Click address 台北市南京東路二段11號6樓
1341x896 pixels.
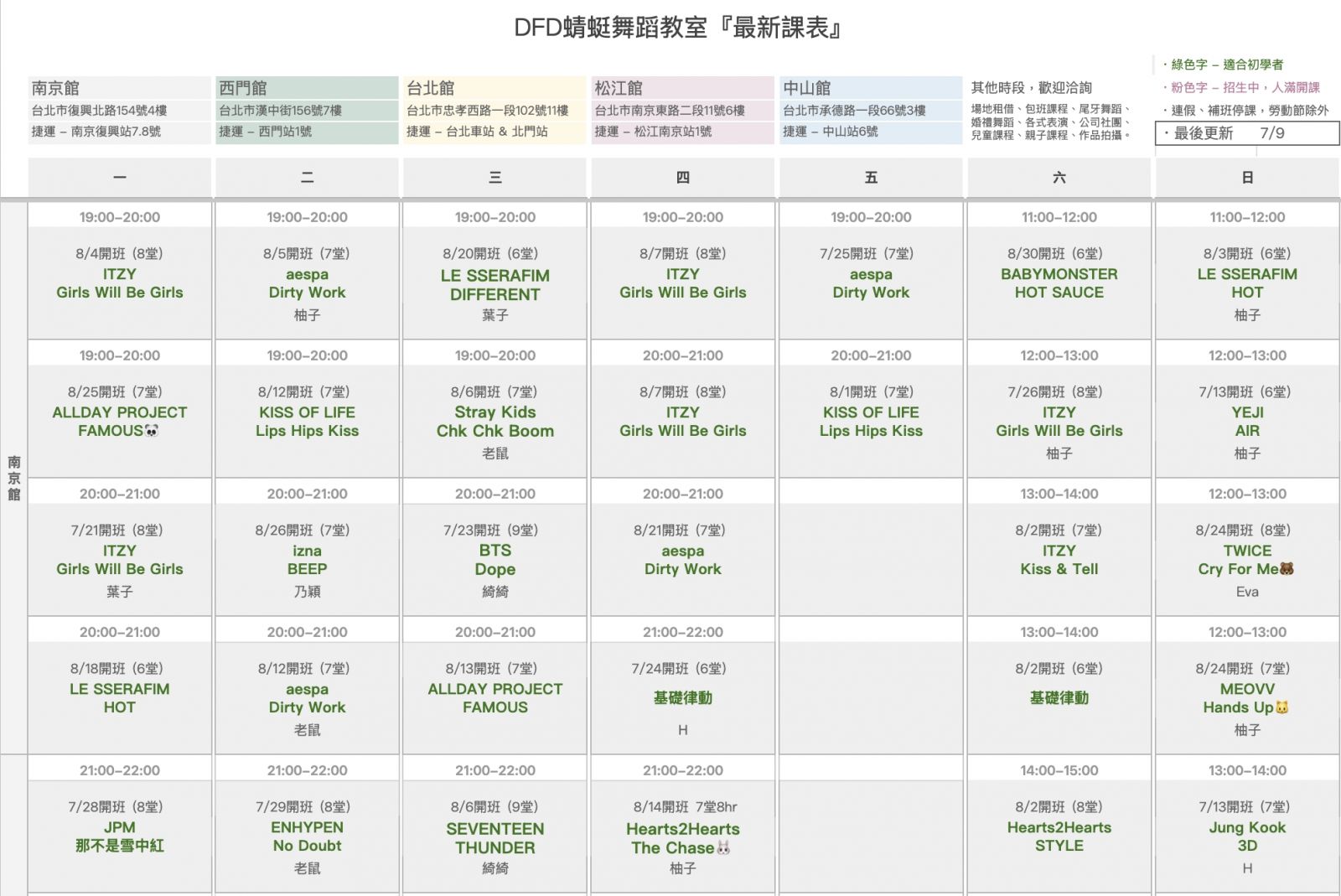[670, 111]
